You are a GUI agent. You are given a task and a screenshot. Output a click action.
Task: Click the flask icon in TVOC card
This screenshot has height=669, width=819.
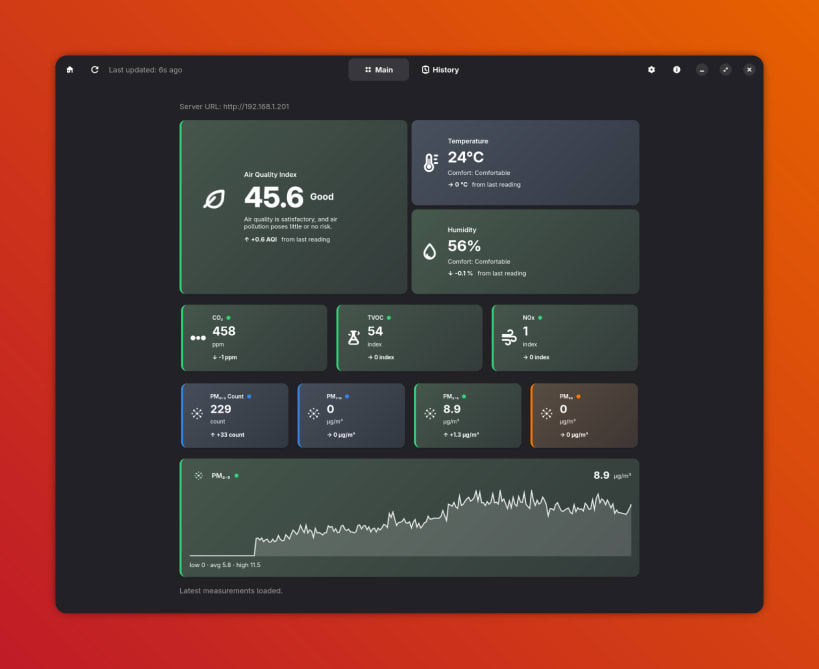click(x=354, y=337)
